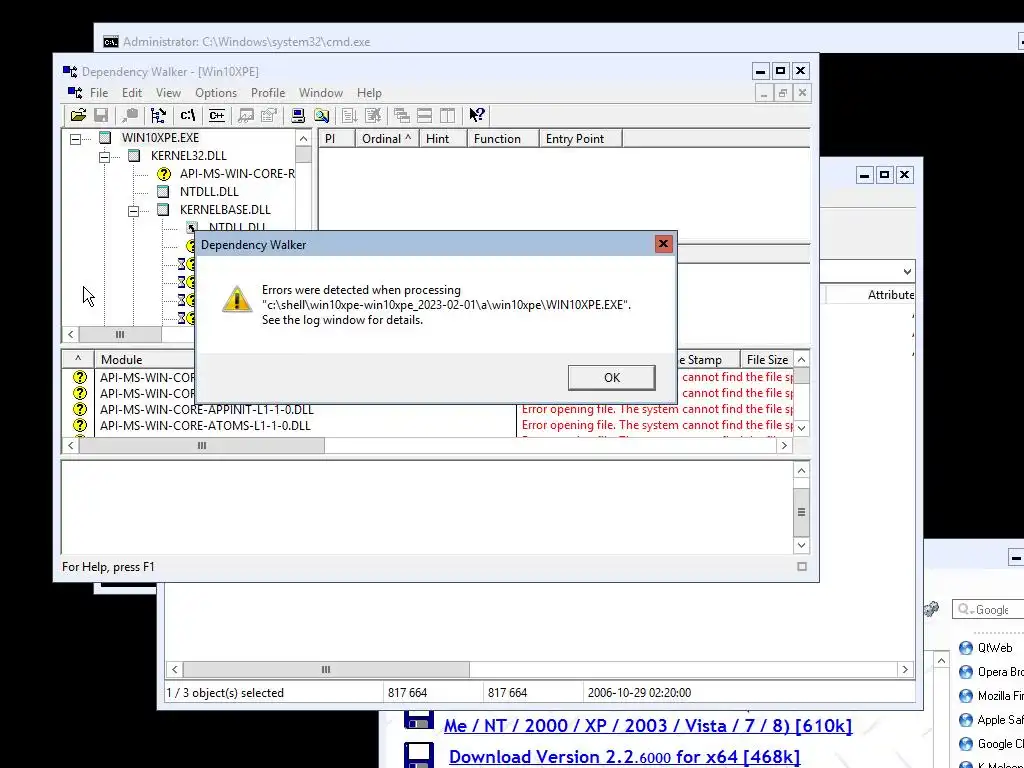Click the Download Version 2.2.6000 for x64 link
Image resolution: width=1024 pixels, height=768 pixels.
[624, 756]
